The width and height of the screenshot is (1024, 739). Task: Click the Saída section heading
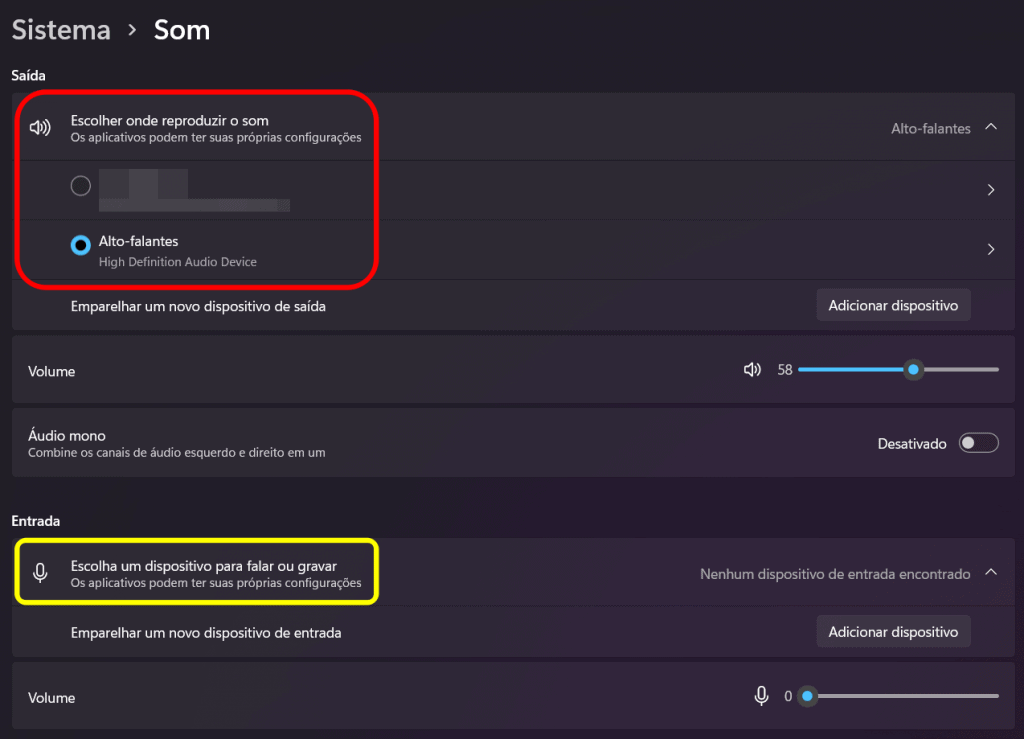tap(28, 76)
